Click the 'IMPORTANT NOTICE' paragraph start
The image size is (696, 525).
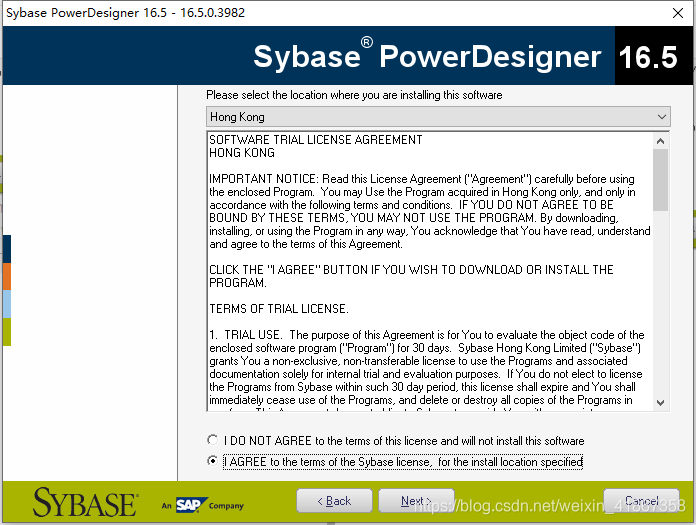(264, 179)
